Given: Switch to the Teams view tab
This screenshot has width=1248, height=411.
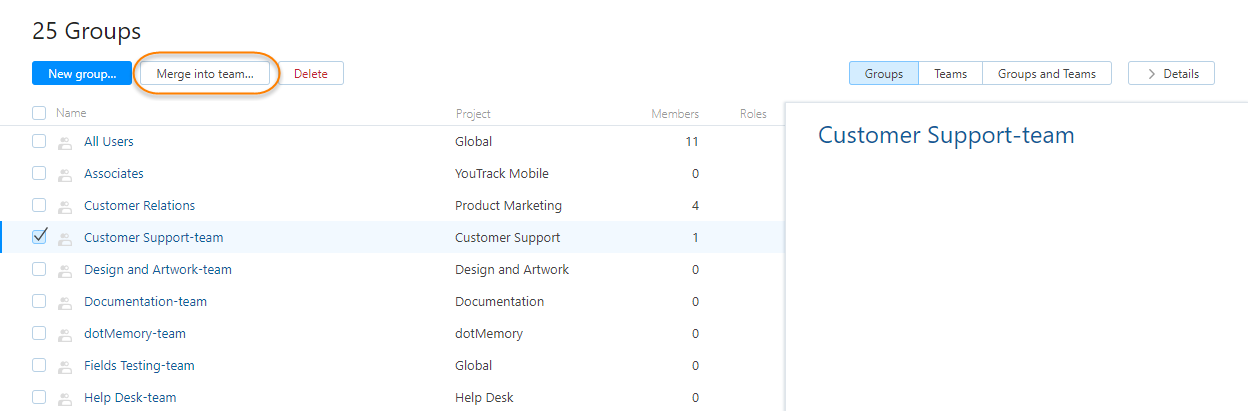Looking at the screenshot, I should pos(950,73).
